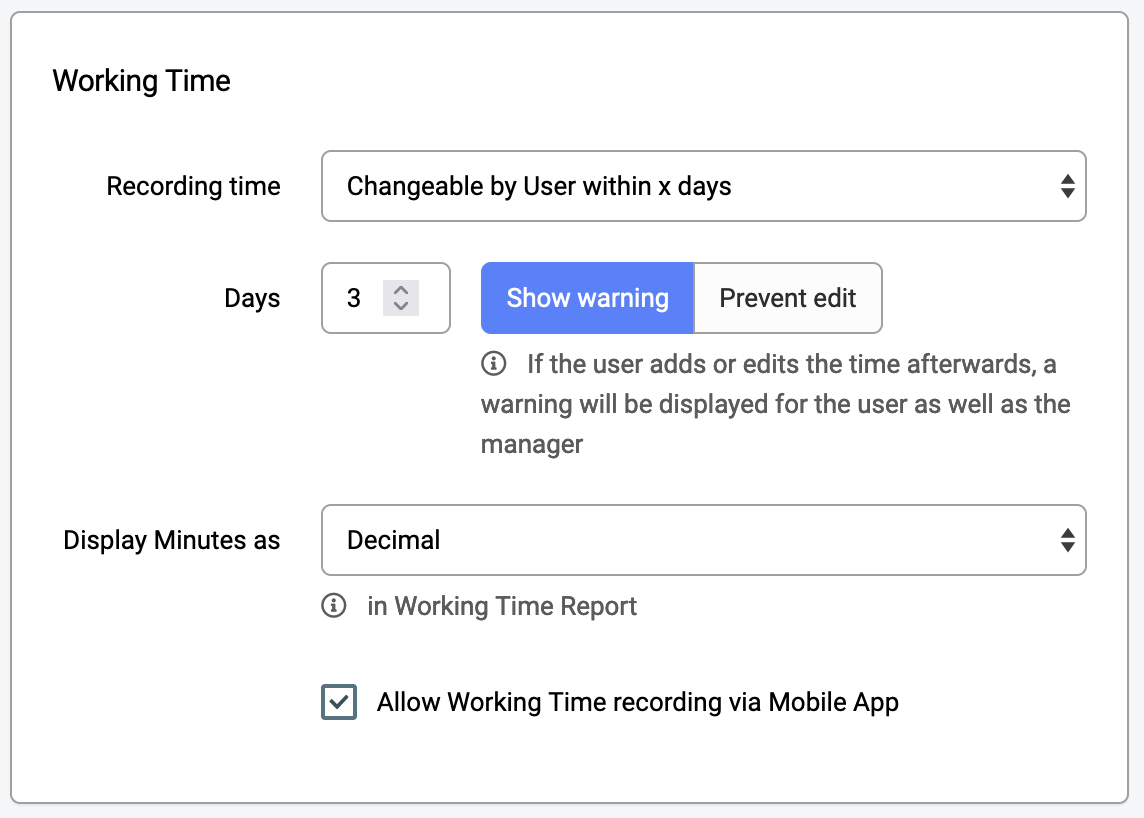The image size is (1144, 818).
Task: Select the Show warning option
Action: point(587,298)
